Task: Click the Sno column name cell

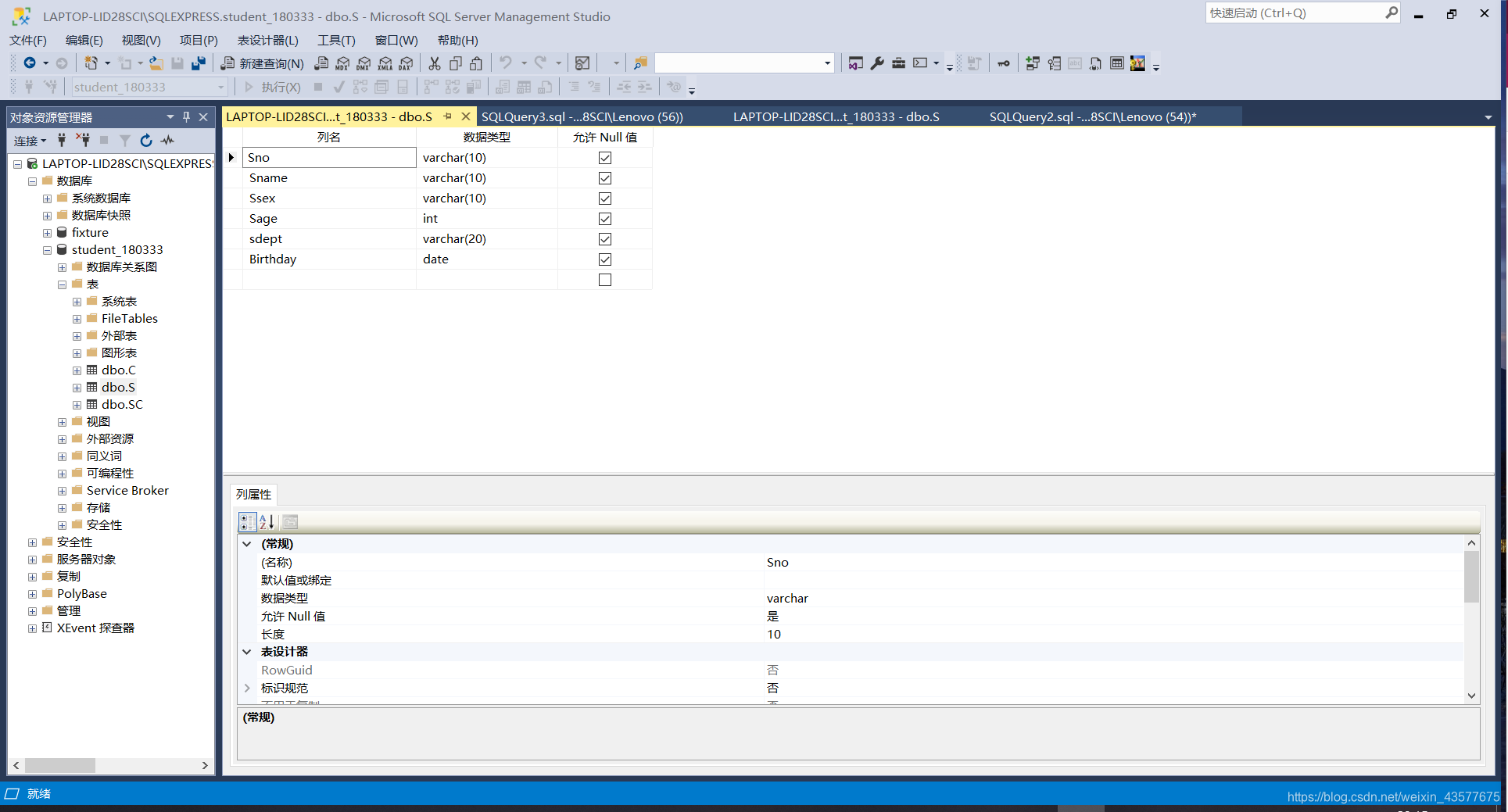Action: pyautogui.click(x=329, y=158)
